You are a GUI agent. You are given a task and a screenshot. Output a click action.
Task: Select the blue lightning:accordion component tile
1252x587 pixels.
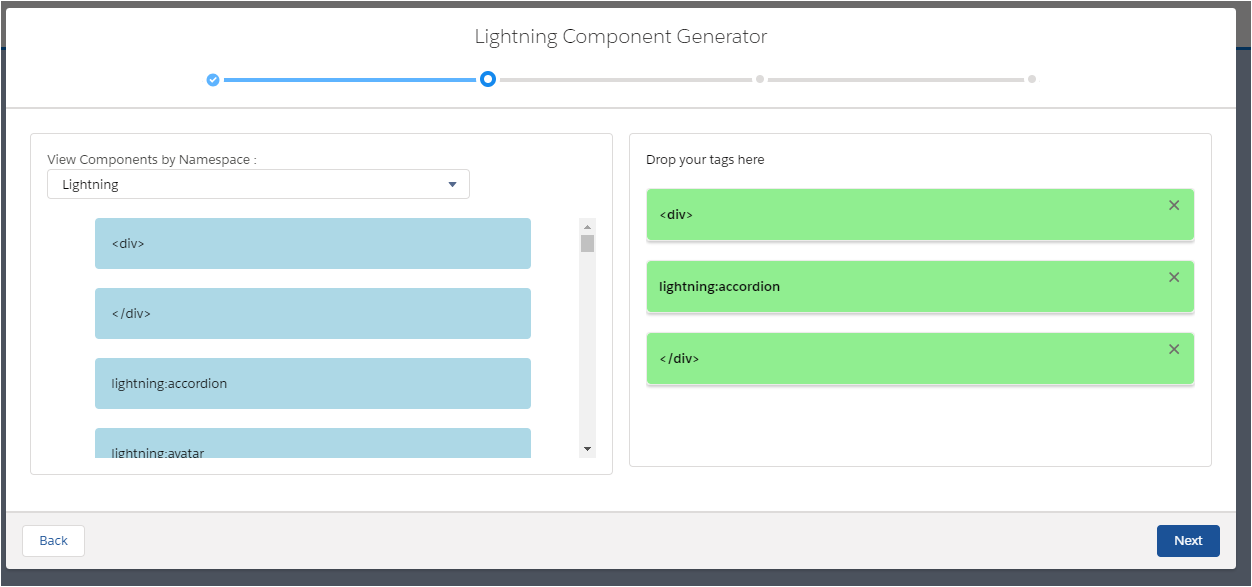(x=312, y=384)
